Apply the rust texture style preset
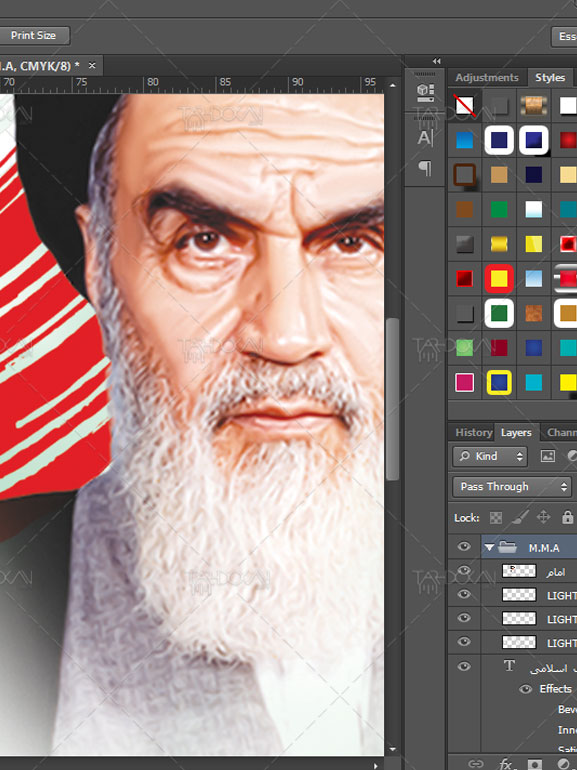This screenshot has width=577, height=770. pyautogui.click(x=533, y=313)
